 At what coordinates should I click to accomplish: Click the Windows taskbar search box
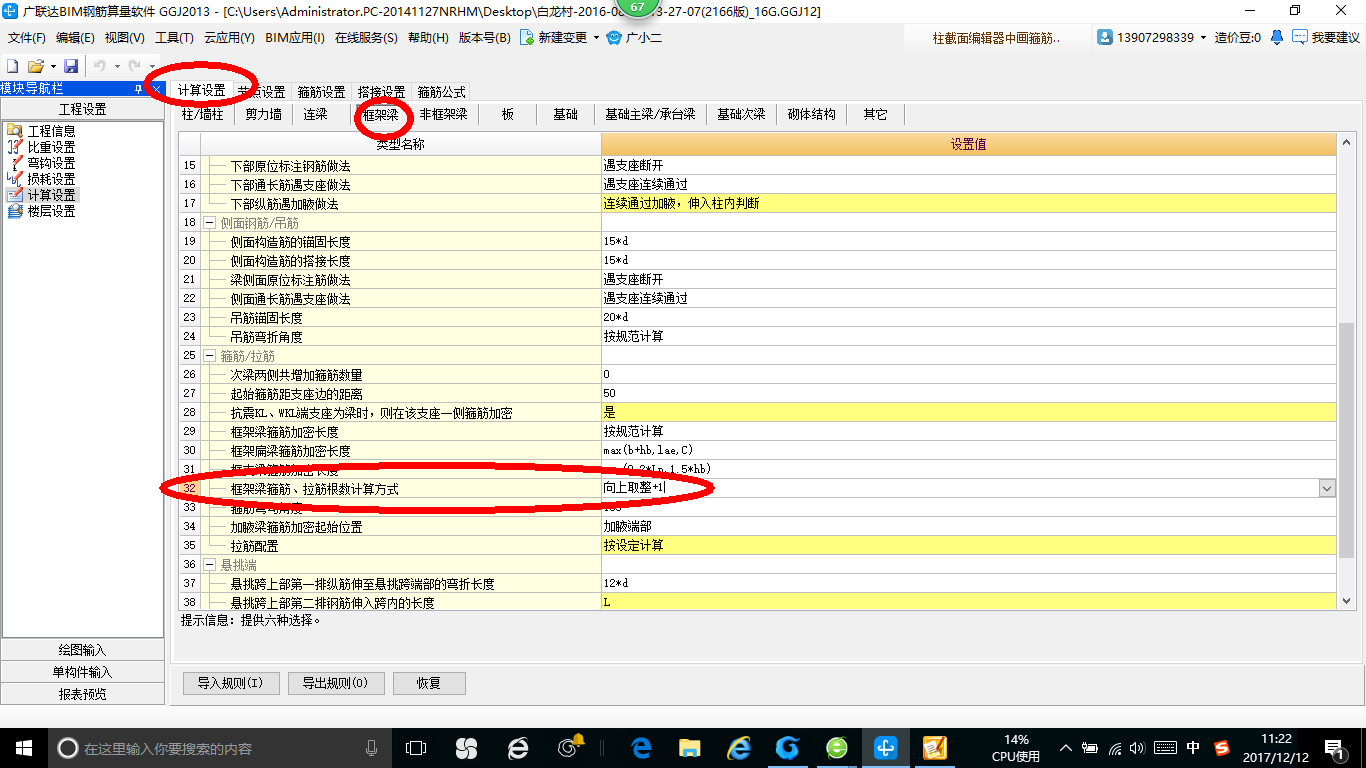(221, 747)
